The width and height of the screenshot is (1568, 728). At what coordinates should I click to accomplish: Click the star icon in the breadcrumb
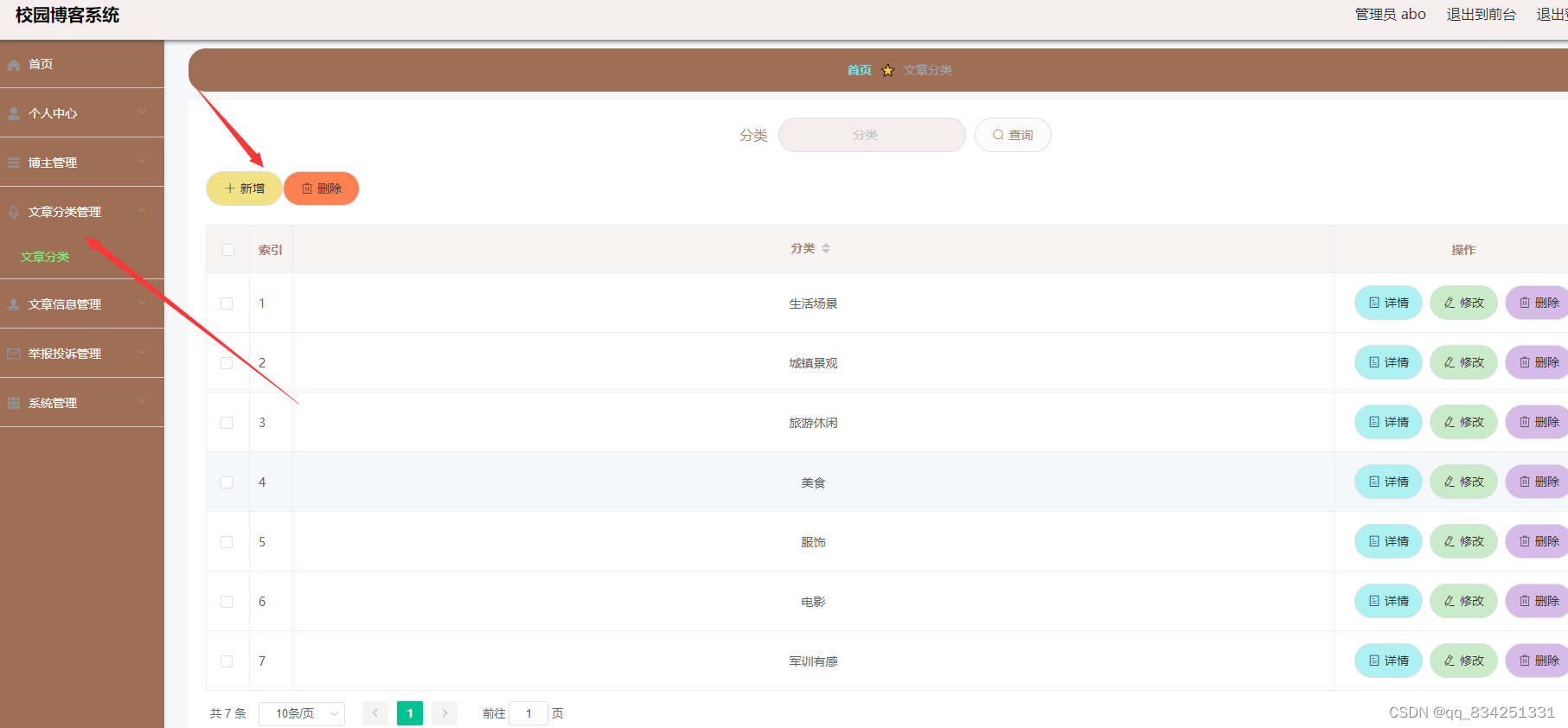[x=887, y=70]
